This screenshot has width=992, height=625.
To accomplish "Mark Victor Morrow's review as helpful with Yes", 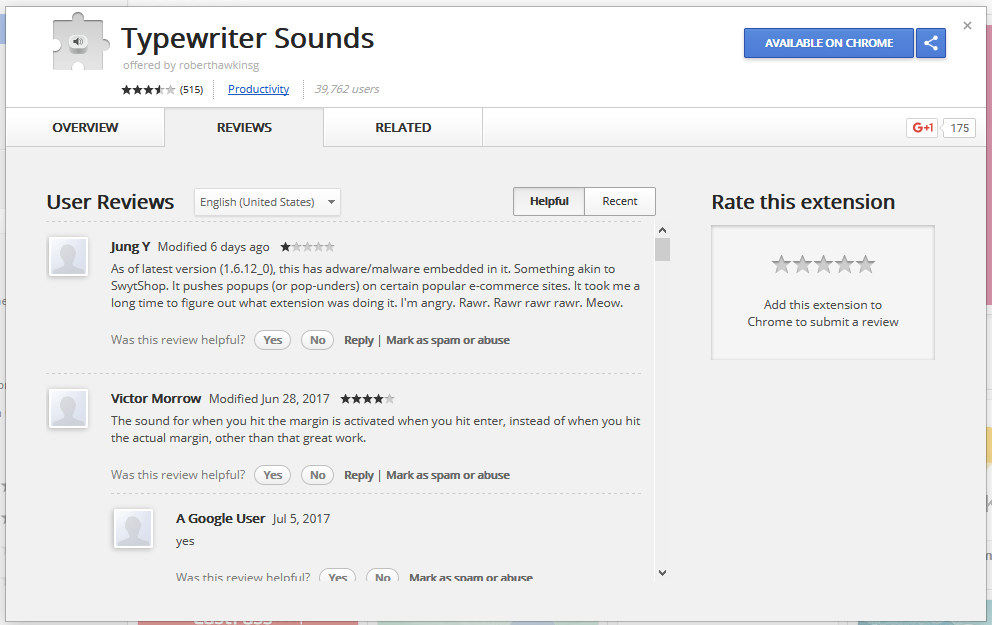I will click(272, 474).
